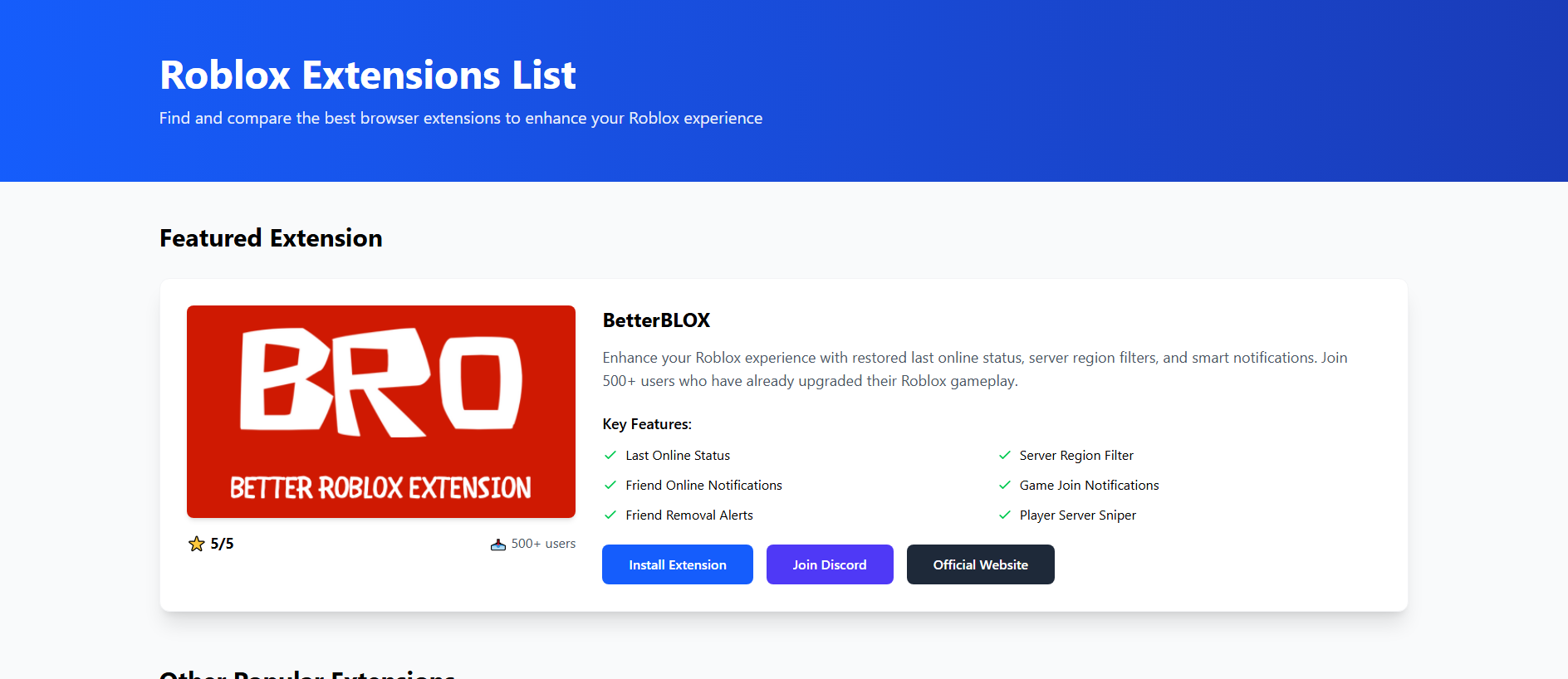Image resolution: width=1568 pixels, height=679 pixels.
Task: Click the Server Region Filter feature text
Action: tap(1076, 455)
